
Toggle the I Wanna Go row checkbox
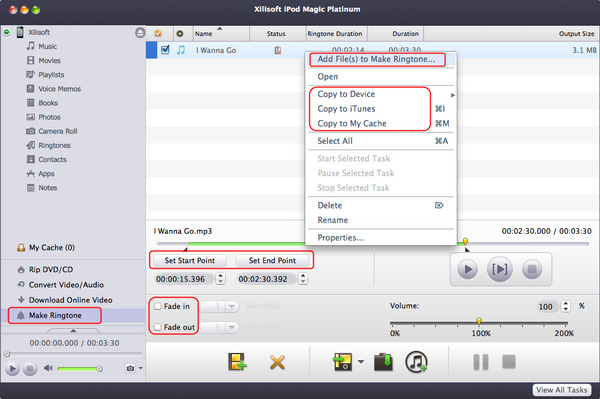coord(165,50)
